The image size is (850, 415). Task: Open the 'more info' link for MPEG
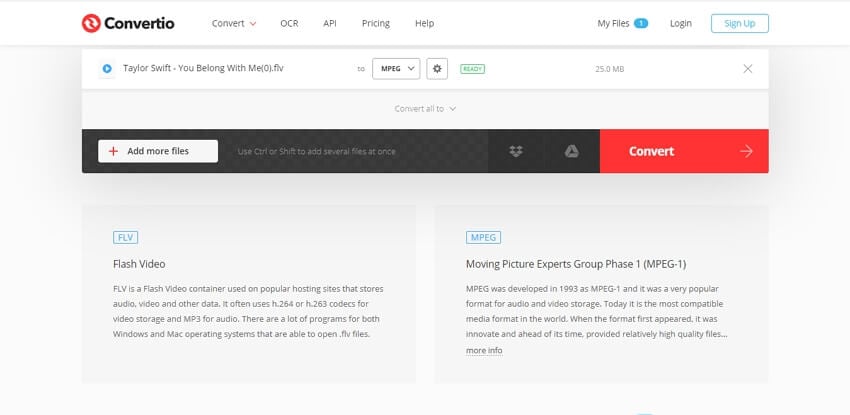click(484, 351)
